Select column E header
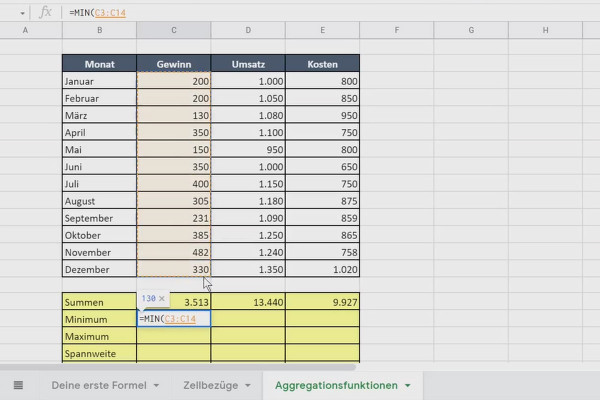600x400 pixels. coord(323,30)
